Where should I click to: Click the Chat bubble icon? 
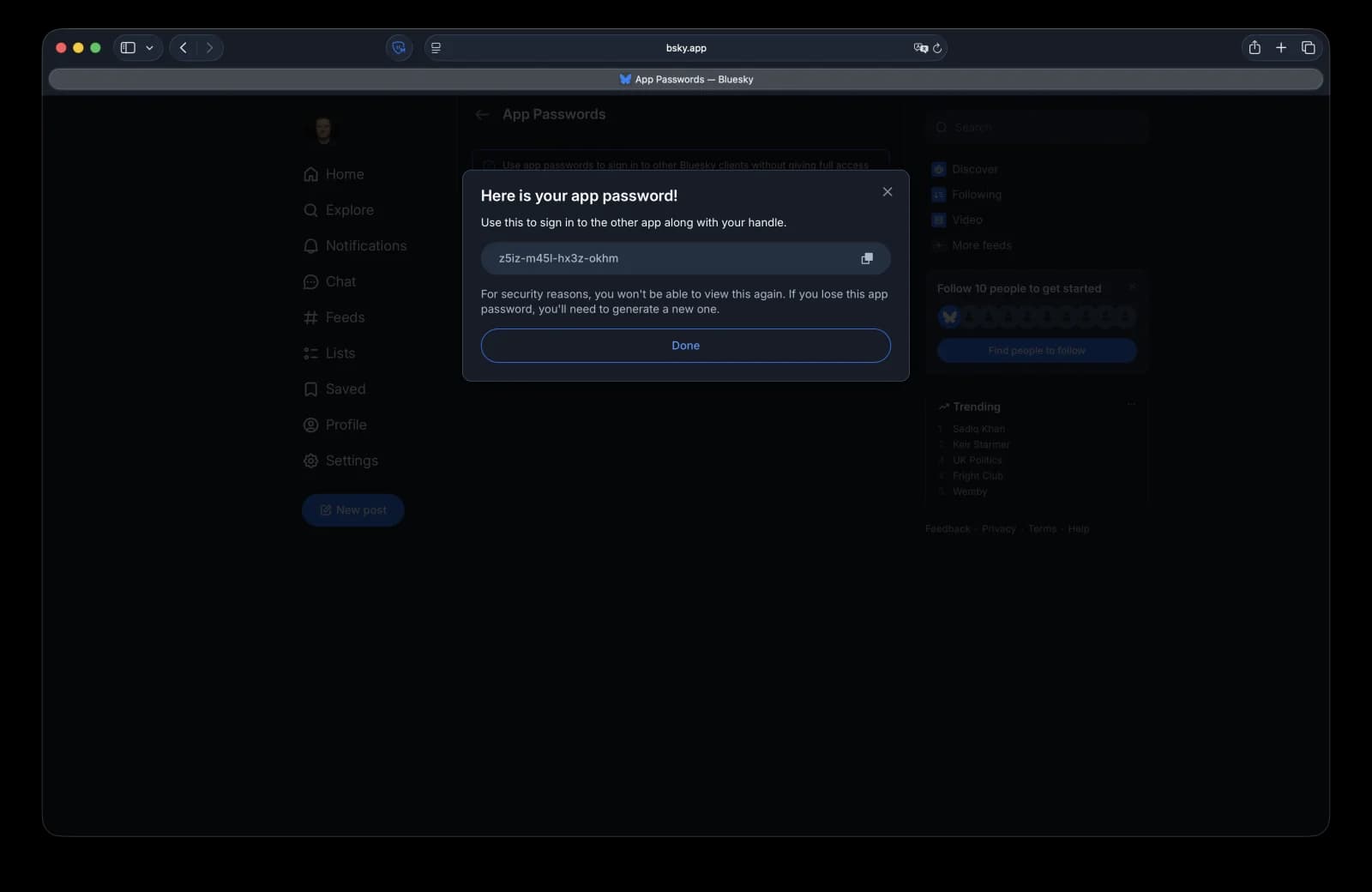tap(310, 281)
